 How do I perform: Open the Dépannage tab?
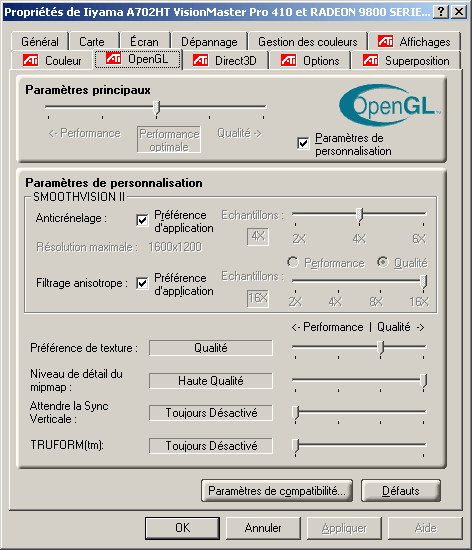209,42
